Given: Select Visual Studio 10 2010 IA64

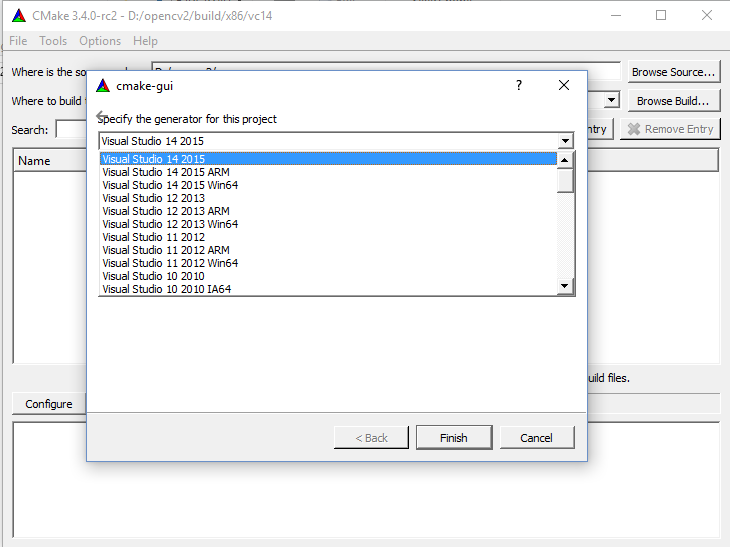Looking at the screenshot, I should [x=328, y=289].
